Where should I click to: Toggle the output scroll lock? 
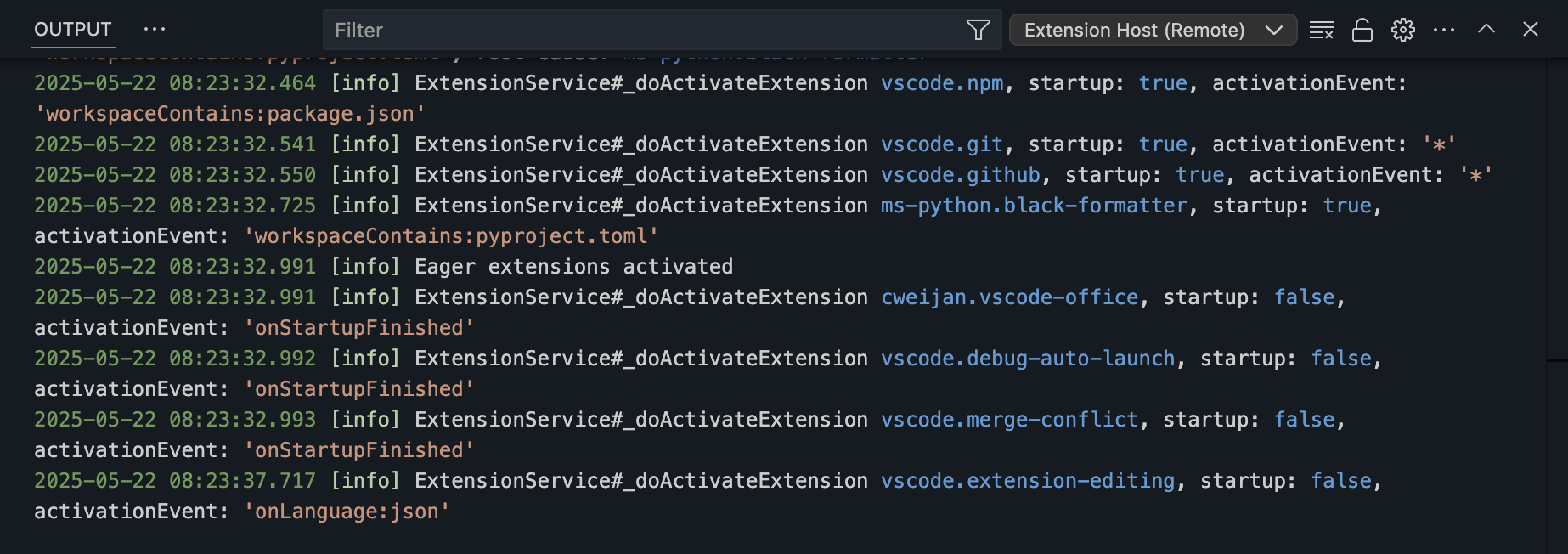(1362, 31)
